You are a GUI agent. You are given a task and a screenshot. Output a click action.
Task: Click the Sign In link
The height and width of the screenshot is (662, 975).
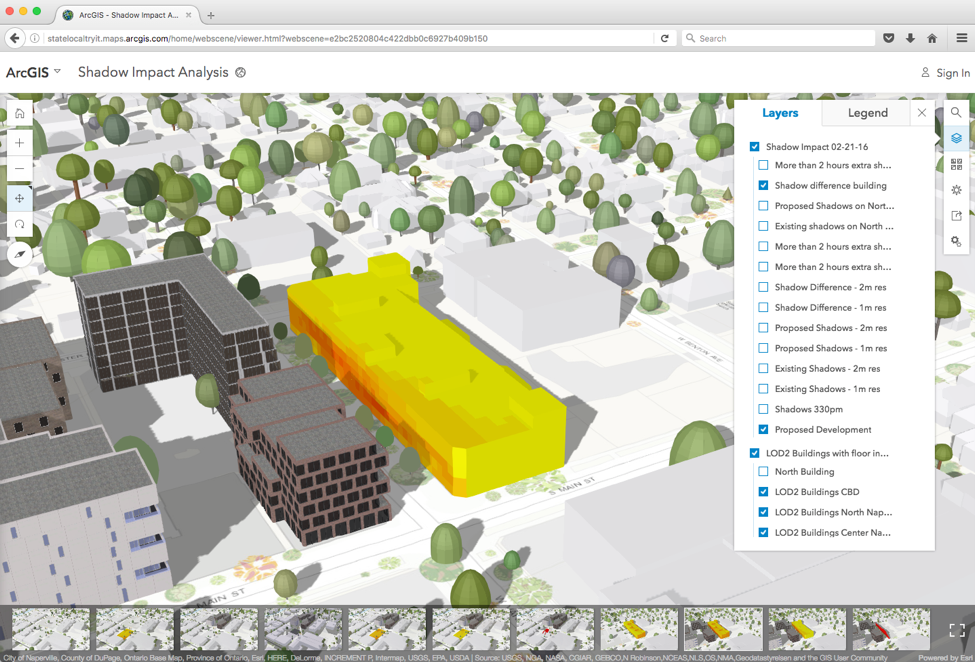(945, 73)
